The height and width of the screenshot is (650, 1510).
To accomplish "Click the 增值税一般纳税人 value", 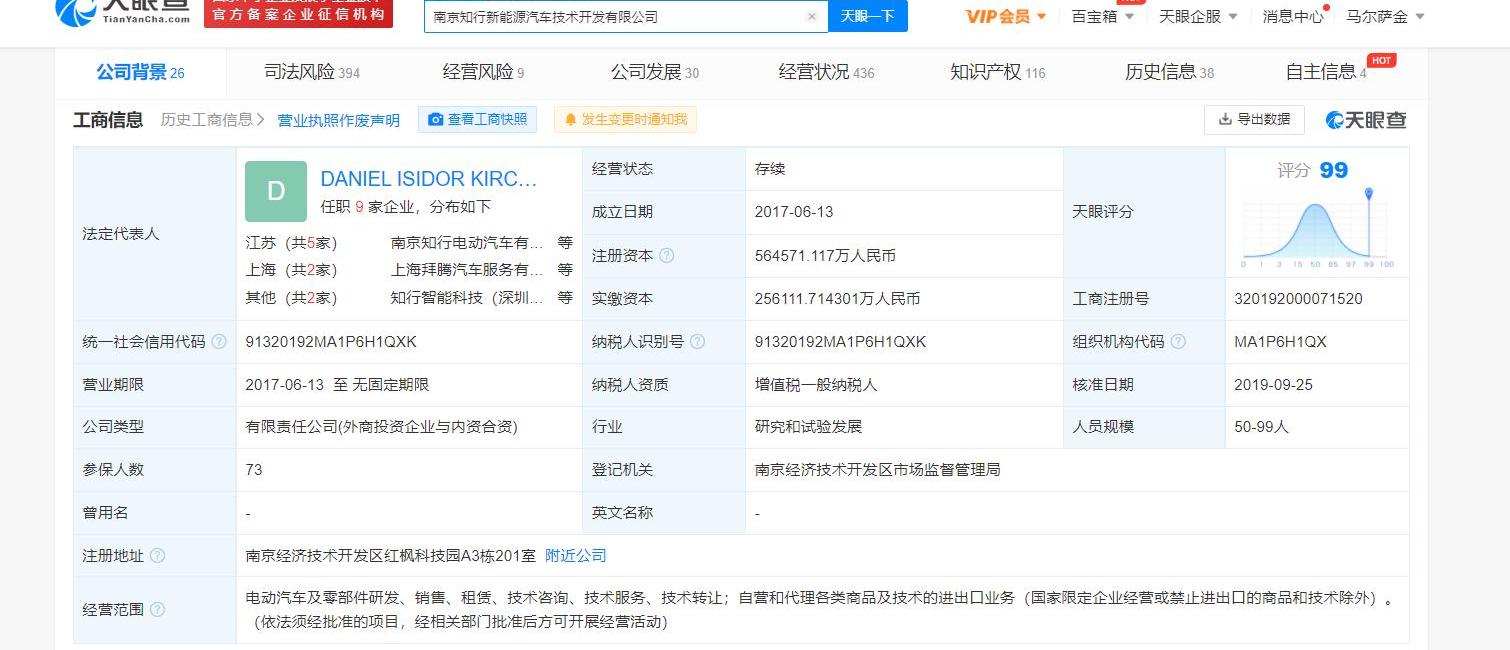I will tap(816, 385).
